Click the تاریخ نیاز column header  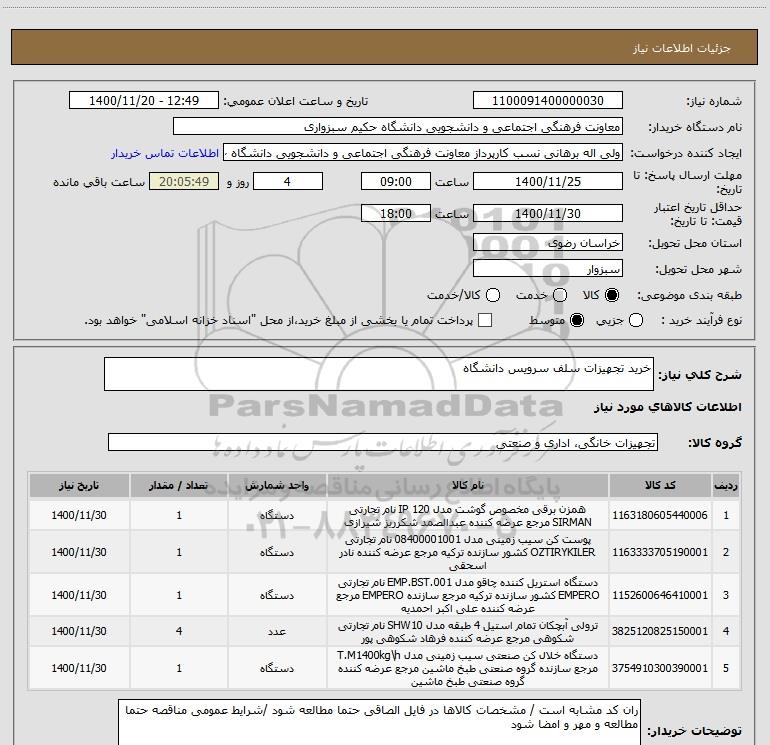tap(79, 485)
